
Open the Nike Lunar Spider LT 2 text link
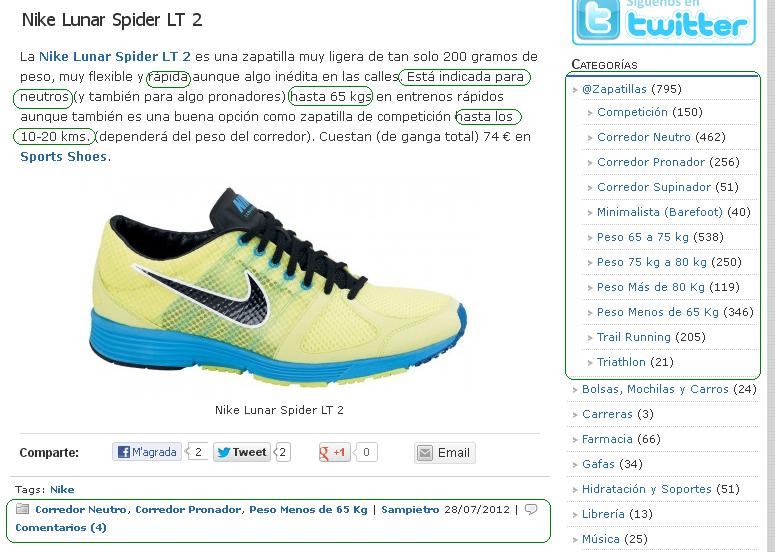[115, 56]
